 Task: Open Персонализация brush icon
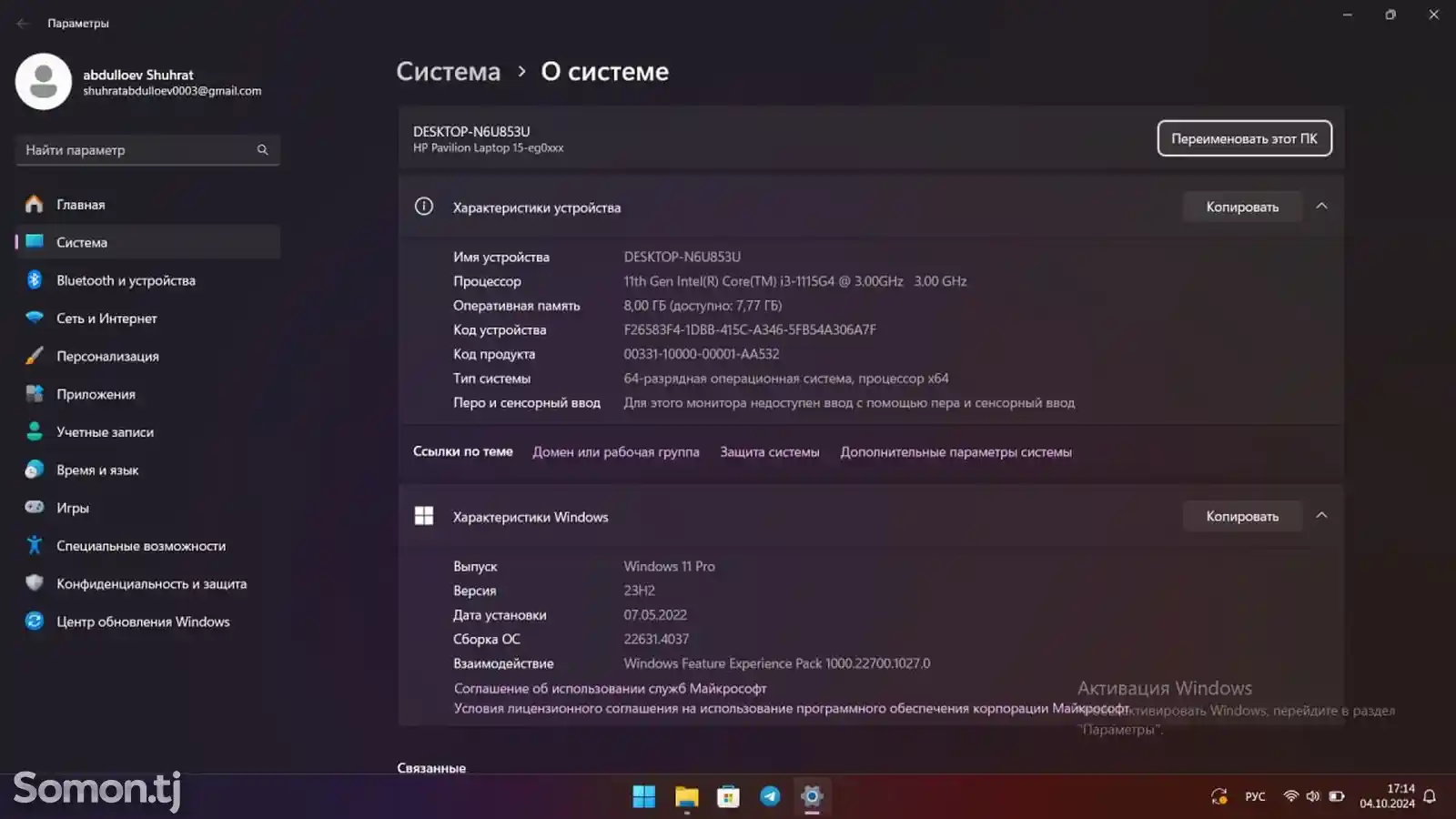point(34,356)
